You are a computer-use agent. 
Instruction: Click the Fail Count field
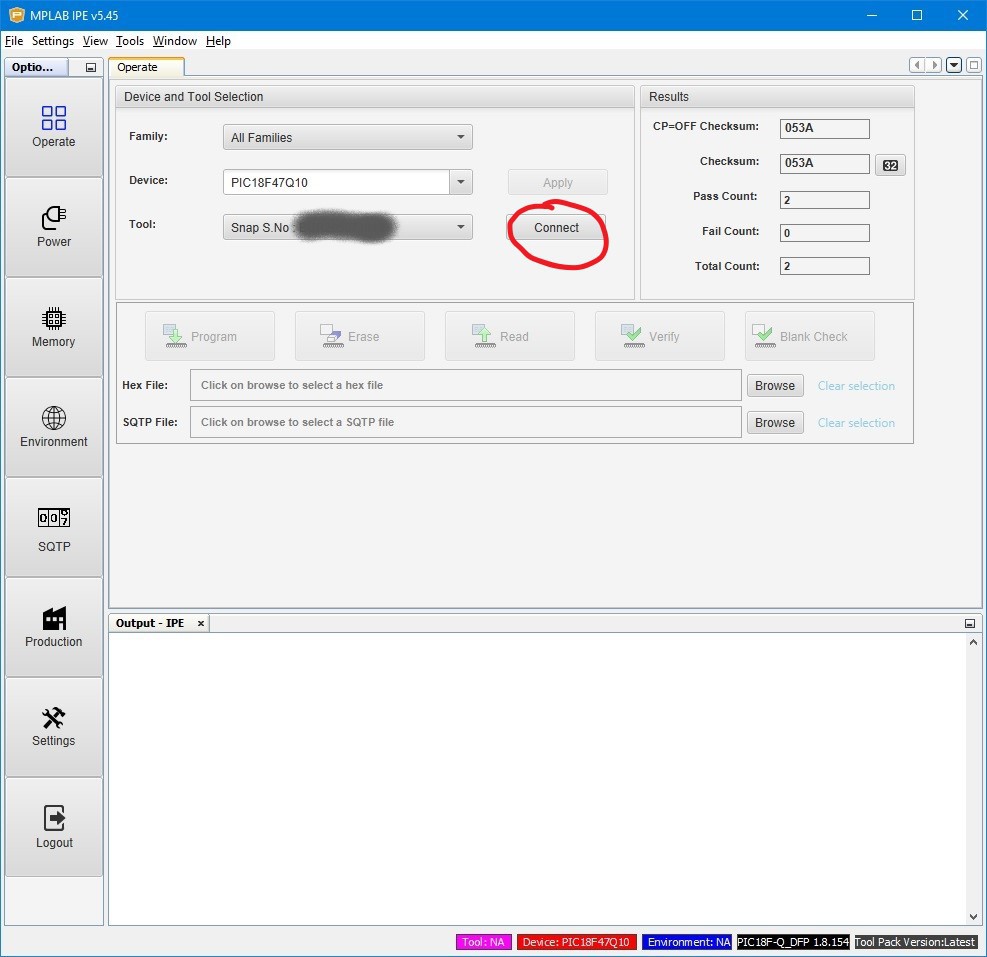click(825, 233)
